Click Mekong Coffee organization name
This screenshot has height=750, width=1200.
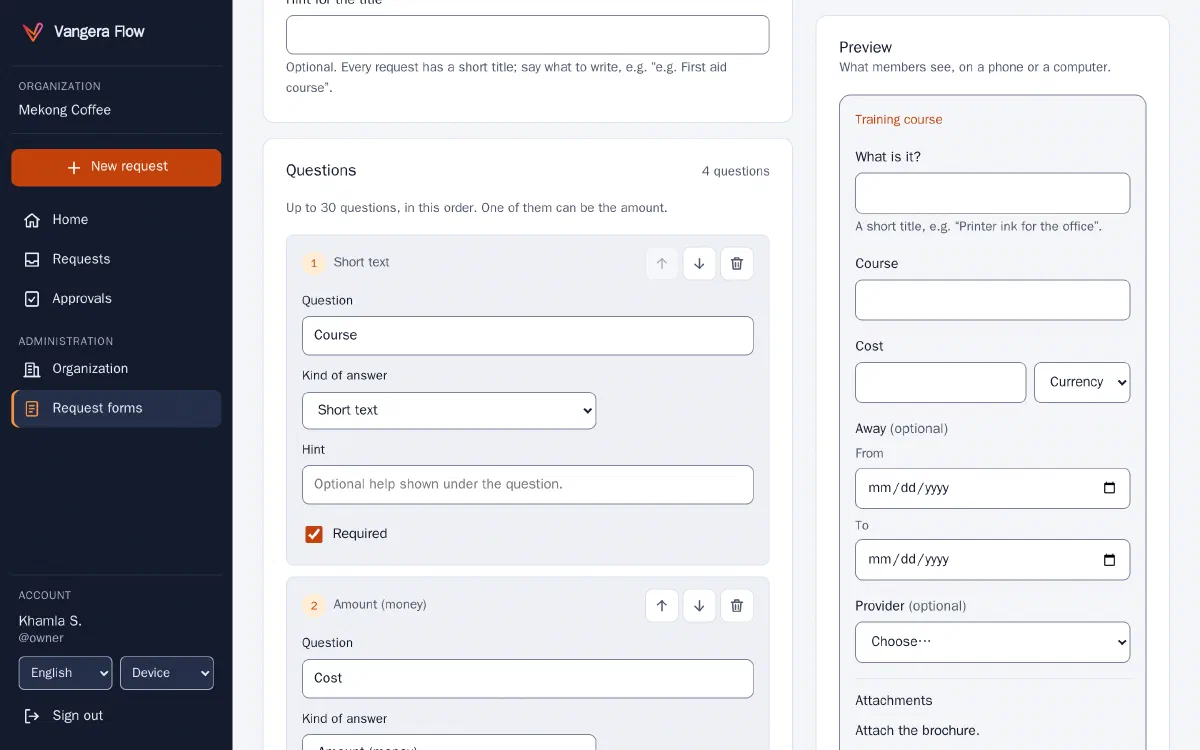tap(65, 110)
